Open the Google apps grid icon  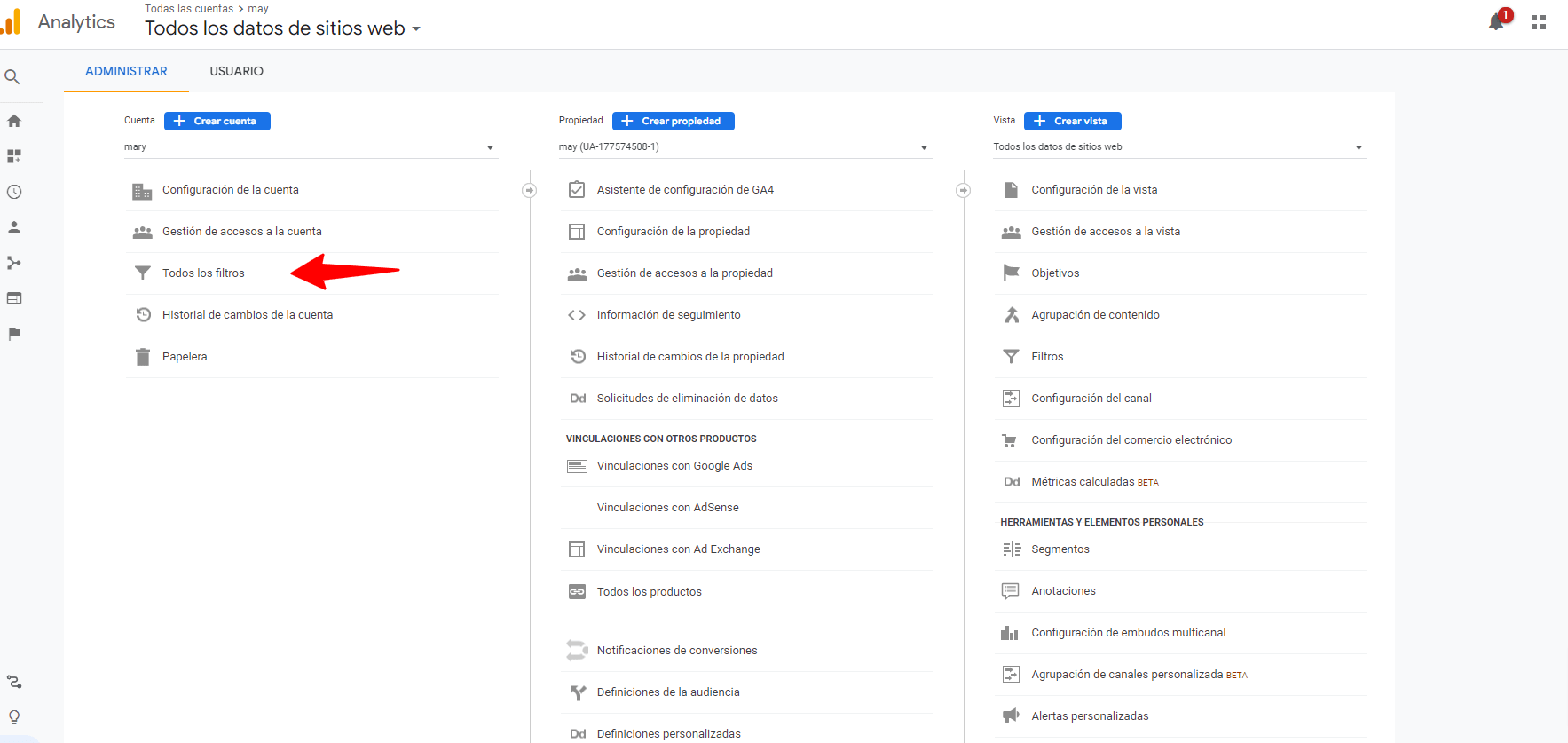[x=1539, y=22]
